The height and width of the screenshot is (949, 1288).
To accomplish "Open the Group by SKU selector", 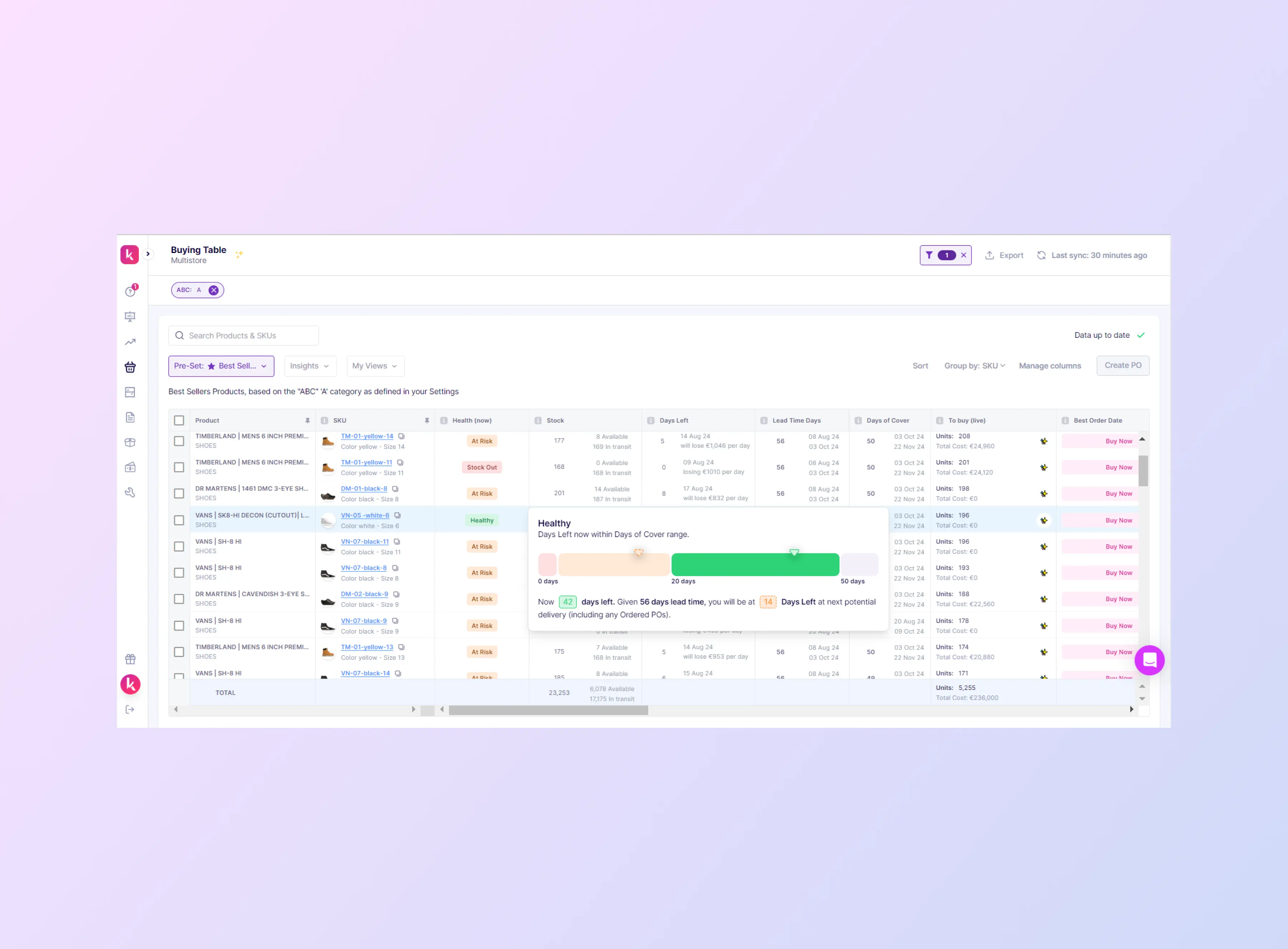I will point(975,366).
